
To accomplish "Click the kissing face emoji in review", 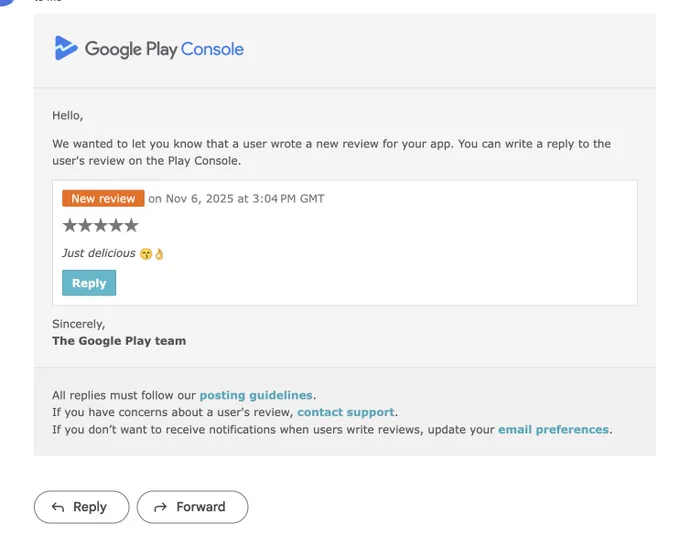I will click(146, 254).
